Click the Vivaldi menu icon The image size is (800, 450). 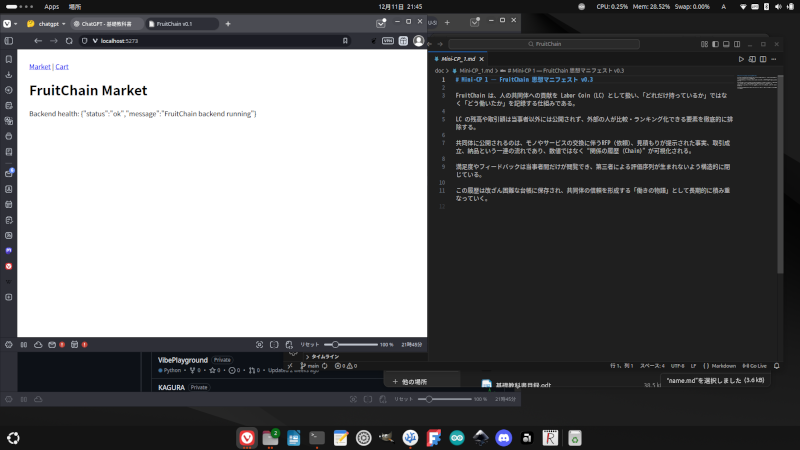8,22
